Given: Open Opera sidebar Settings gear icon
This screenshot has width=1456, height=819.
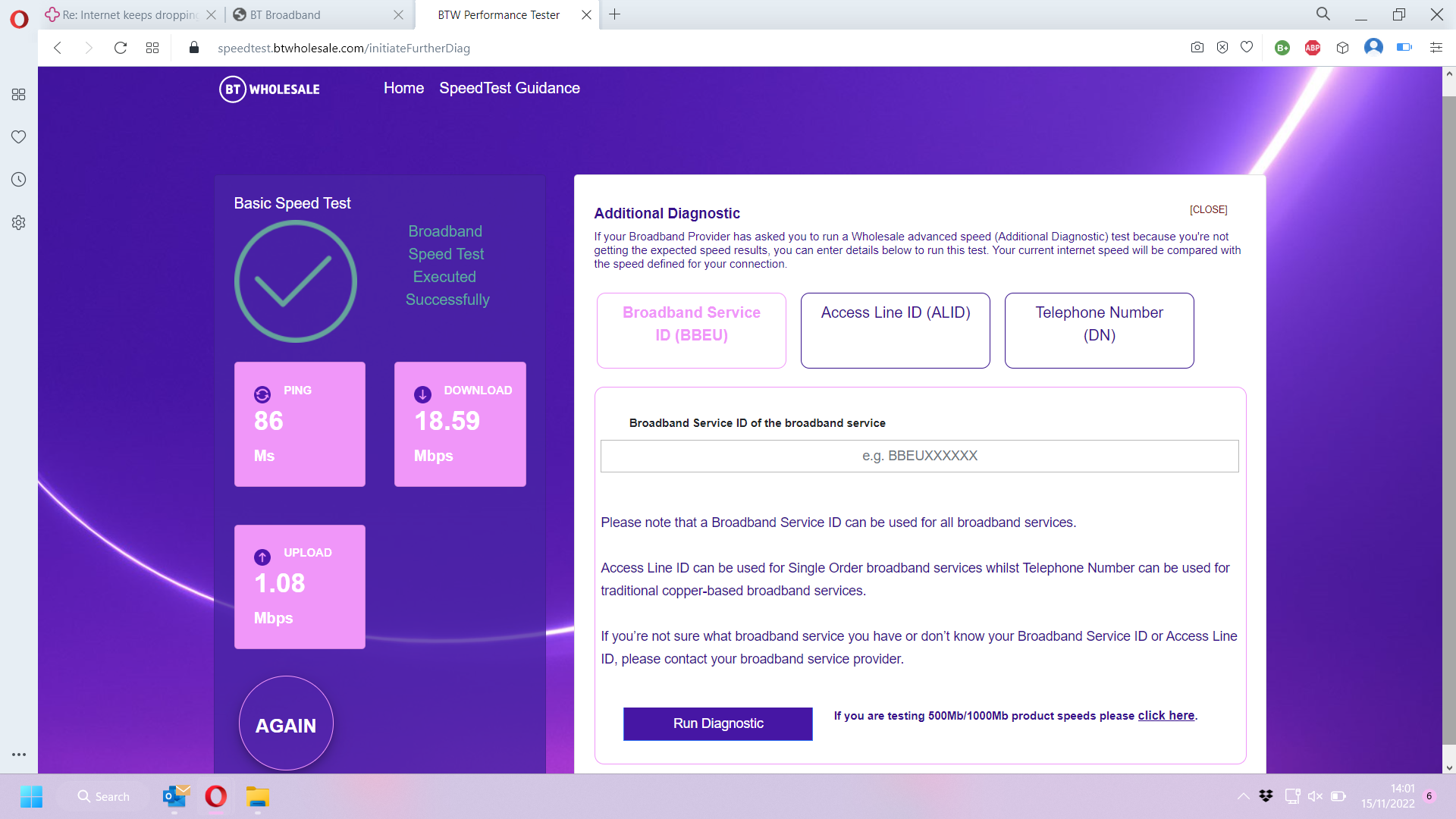Looking at the screenshot, I should (x=19, y=223).
